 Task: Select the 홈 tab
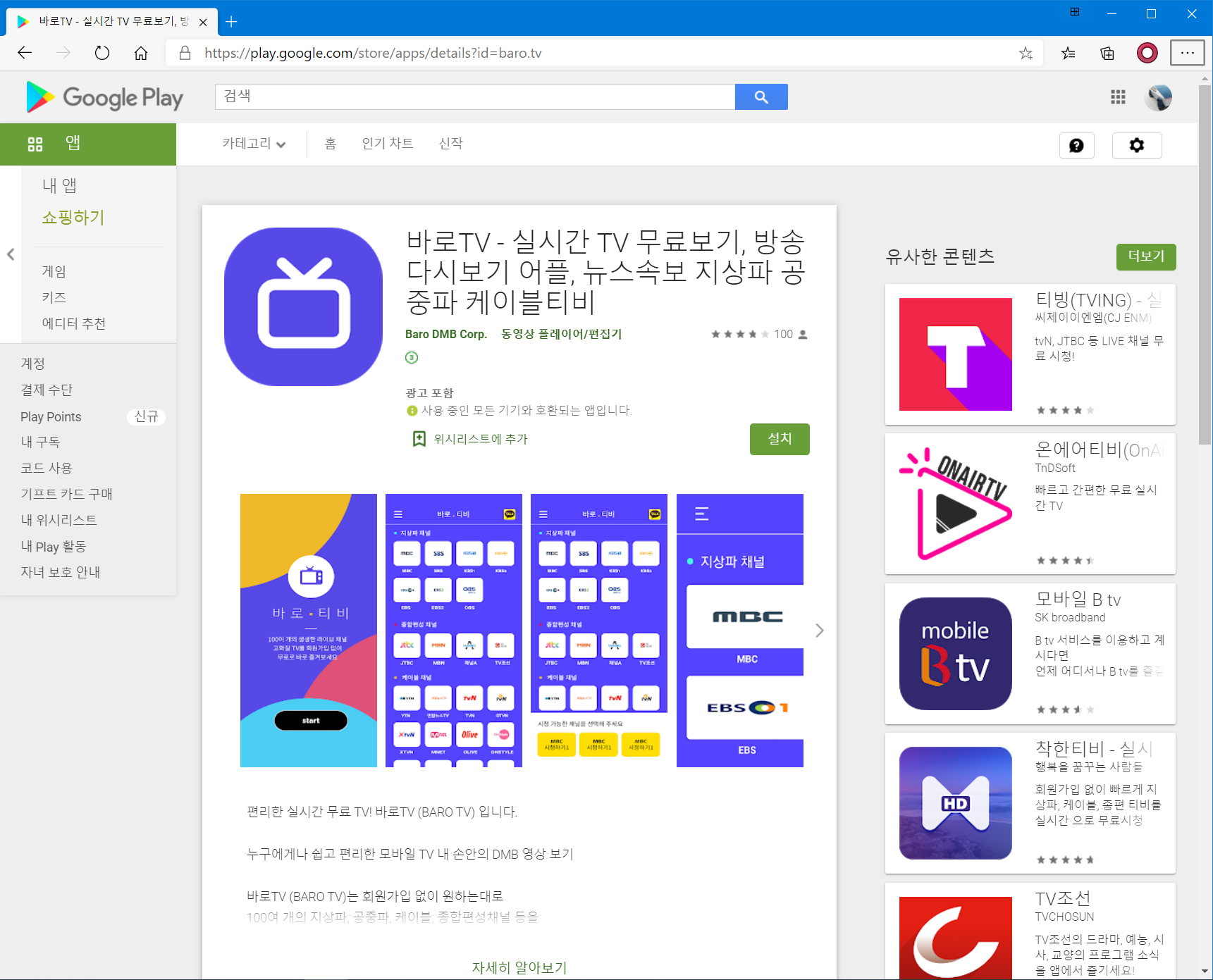331,144
